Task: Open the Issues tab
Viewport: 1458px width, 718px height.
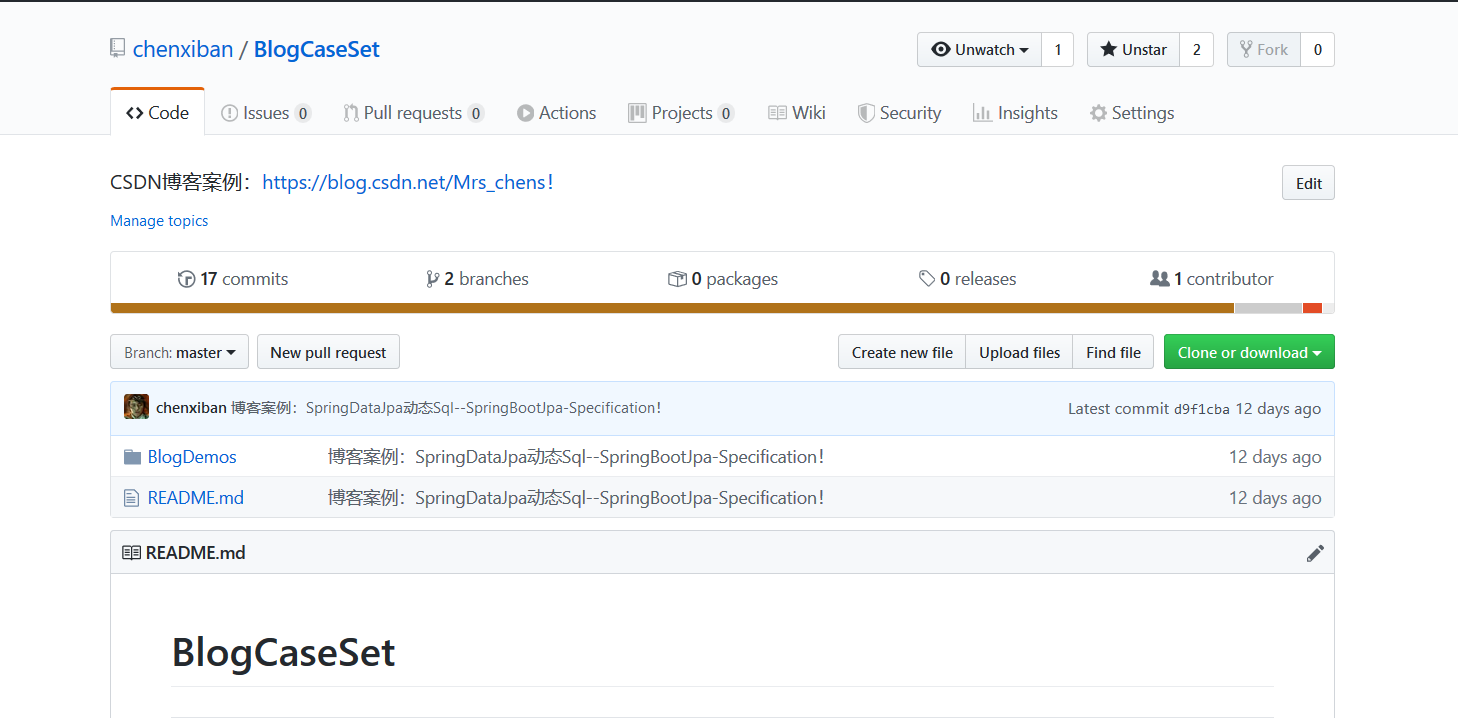Action: click(x=266, y=113)
